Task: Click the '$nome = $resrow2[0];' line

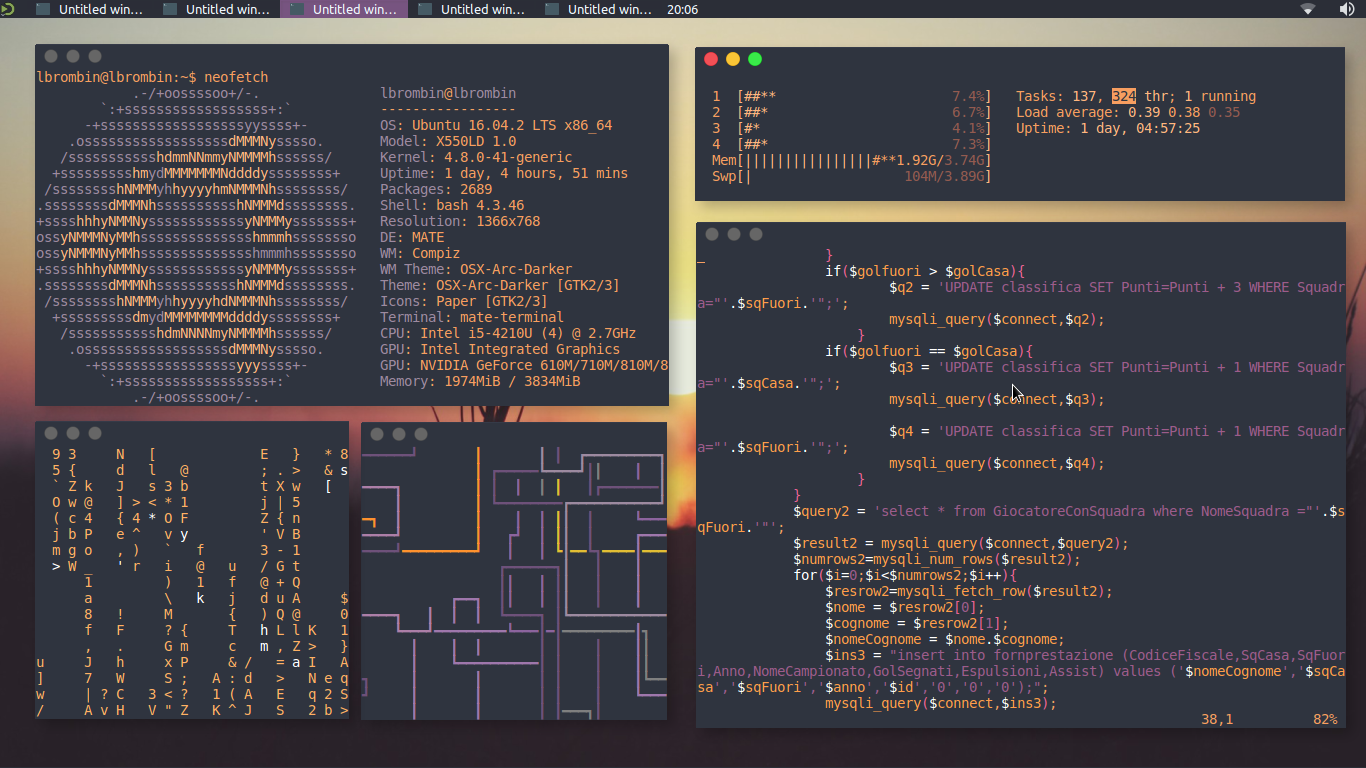Action: tap(905, 607)
